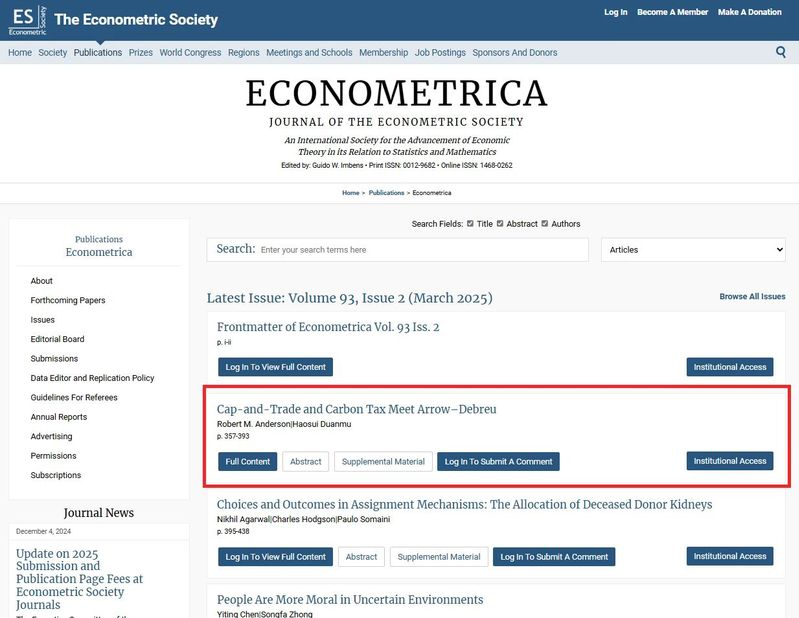
Task: Open Supplemental Material for Cap-and-Trade article
Action: (x=383, y=461)
